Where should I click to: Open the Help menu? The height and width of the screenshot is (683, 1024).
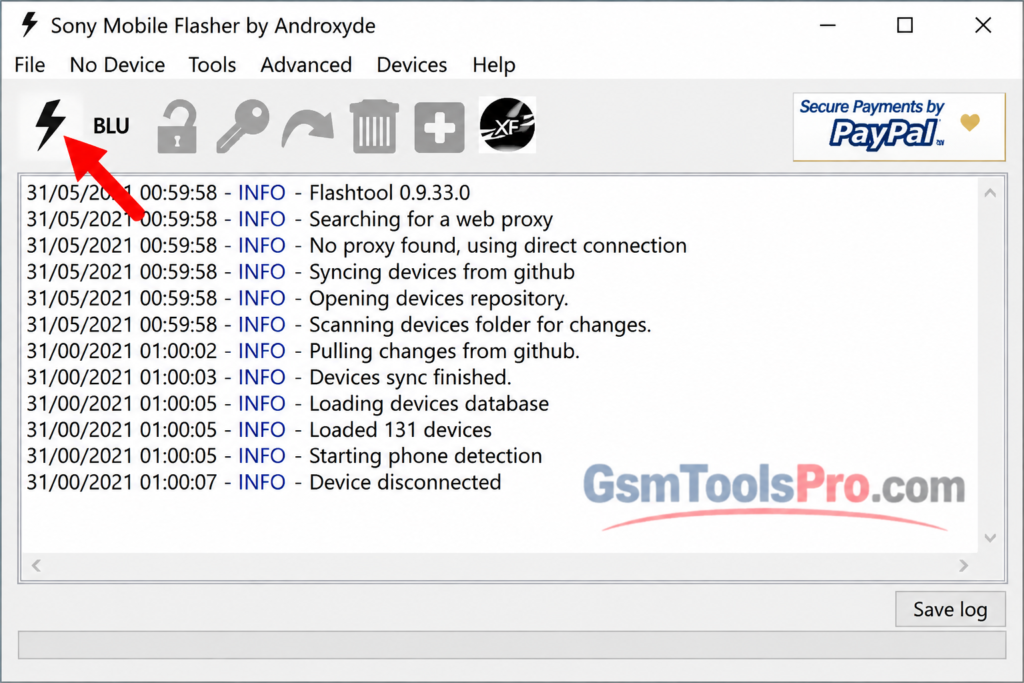(494, 65)
